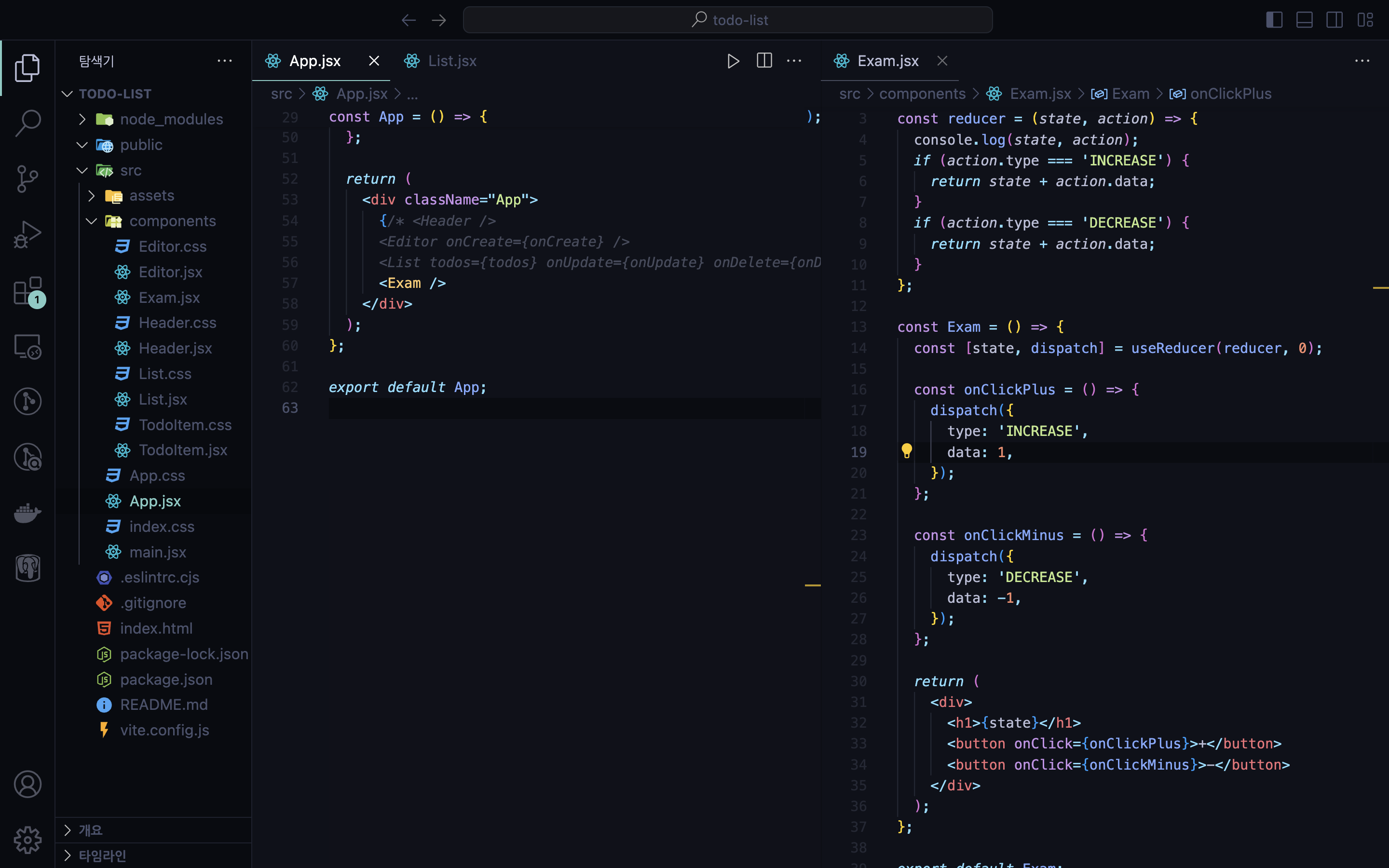1389x868 pixels.
Task: Collapse the components folder
Action: click(172, 221)
